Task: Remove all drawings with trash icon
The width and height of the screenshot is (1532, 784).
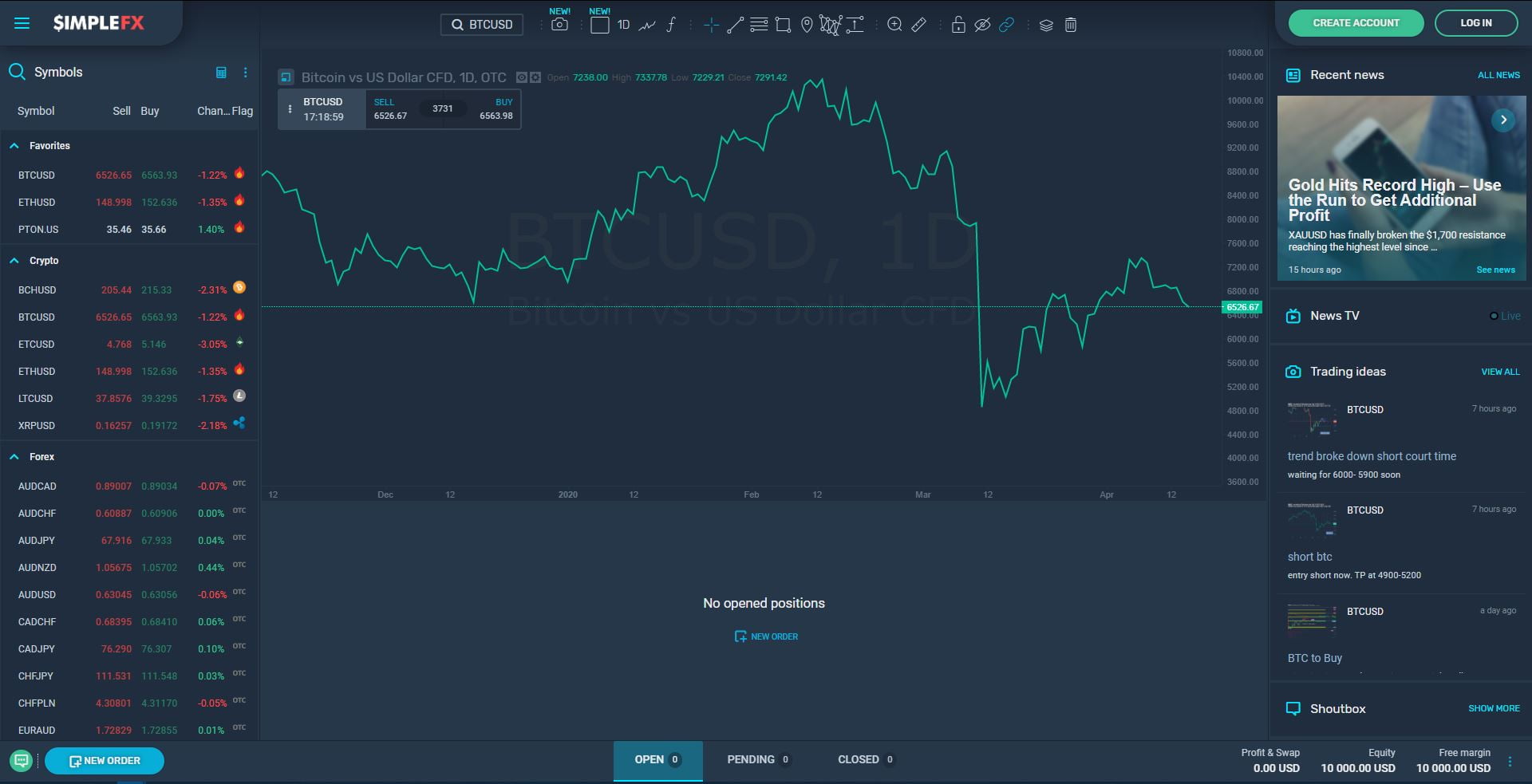Action: [1071, 25]
